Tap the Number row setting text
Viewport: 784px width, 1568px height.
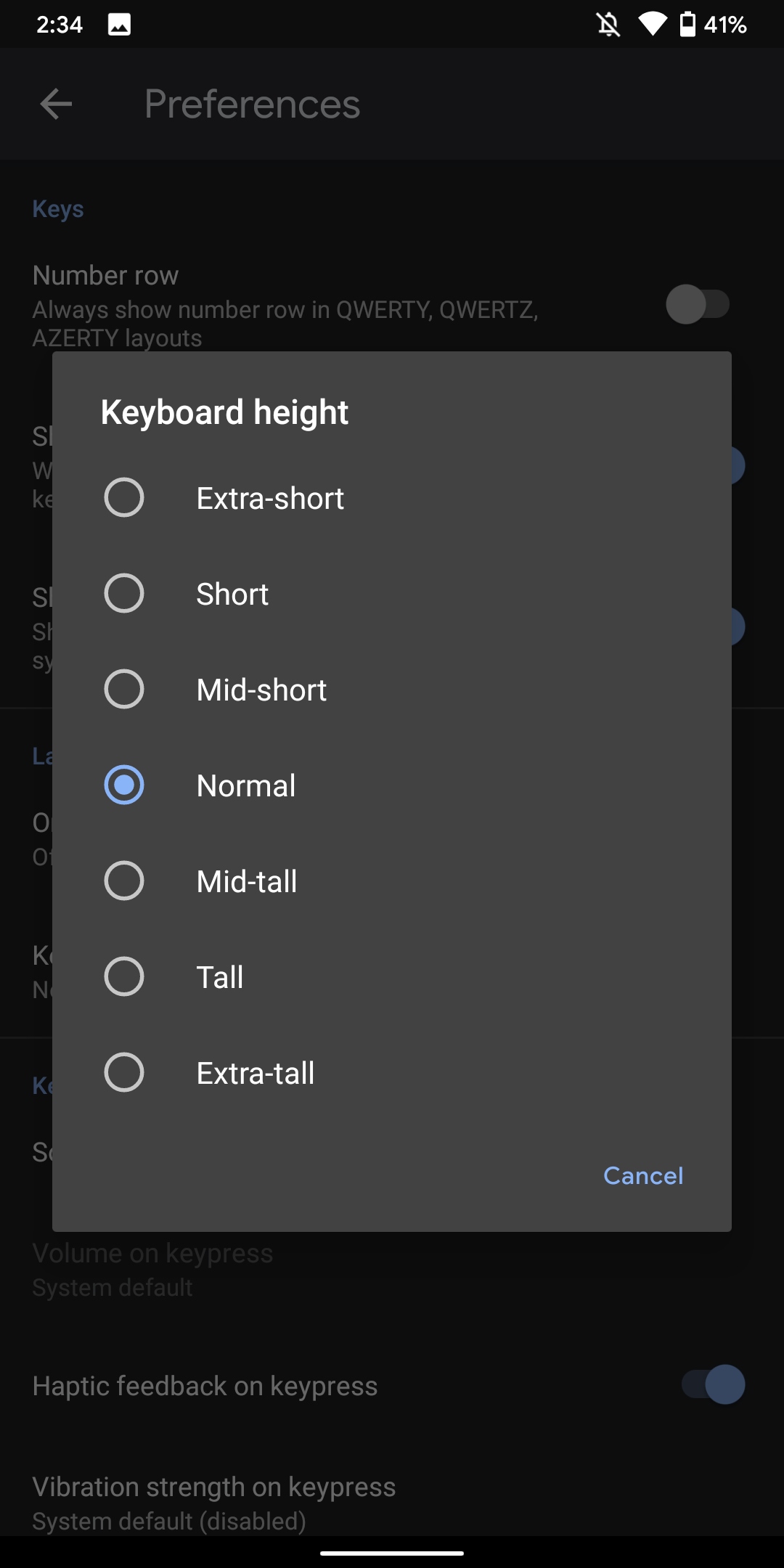coord(105,275)
